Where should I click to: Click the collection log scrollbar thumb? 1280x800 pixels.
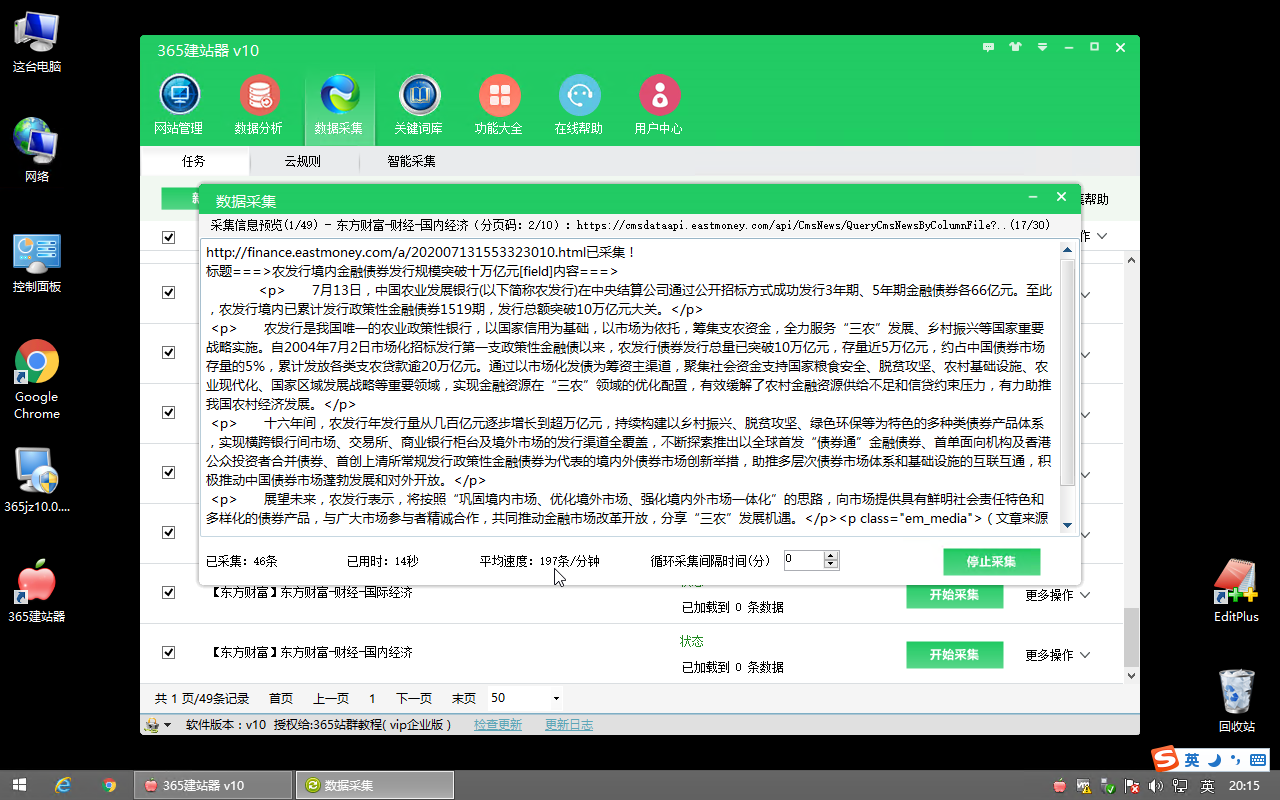(1067, 372)
